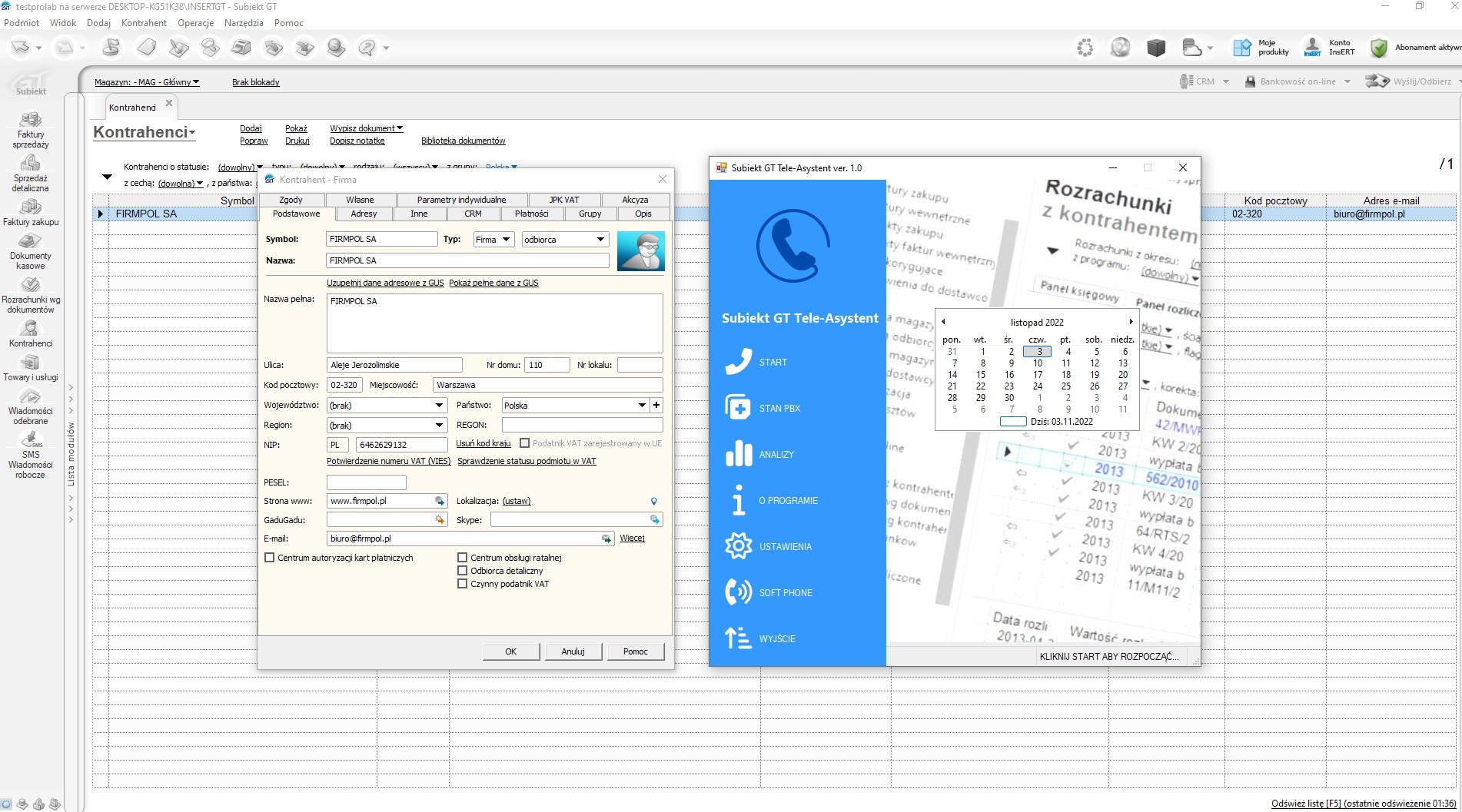Check Odbiorca detaliczny checkbox

463,571
